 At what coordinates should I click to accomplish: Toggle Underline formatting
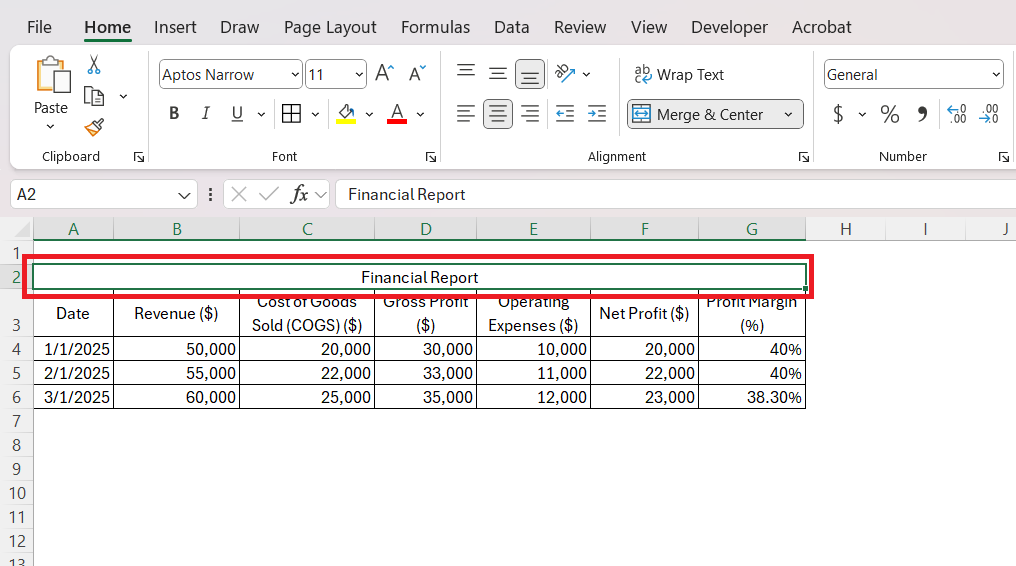(237, 114)
